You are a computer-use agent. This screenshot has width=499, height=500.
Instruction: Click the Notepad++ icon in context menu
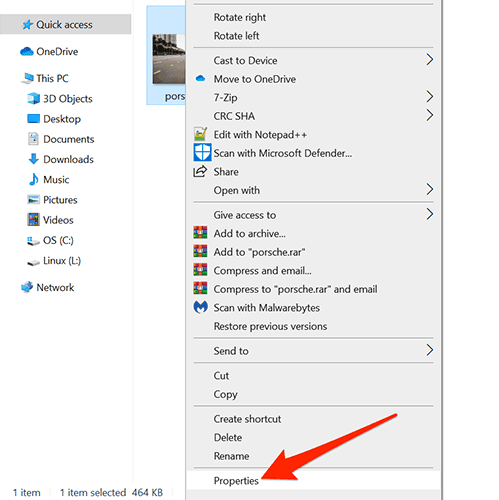[200, 134]
